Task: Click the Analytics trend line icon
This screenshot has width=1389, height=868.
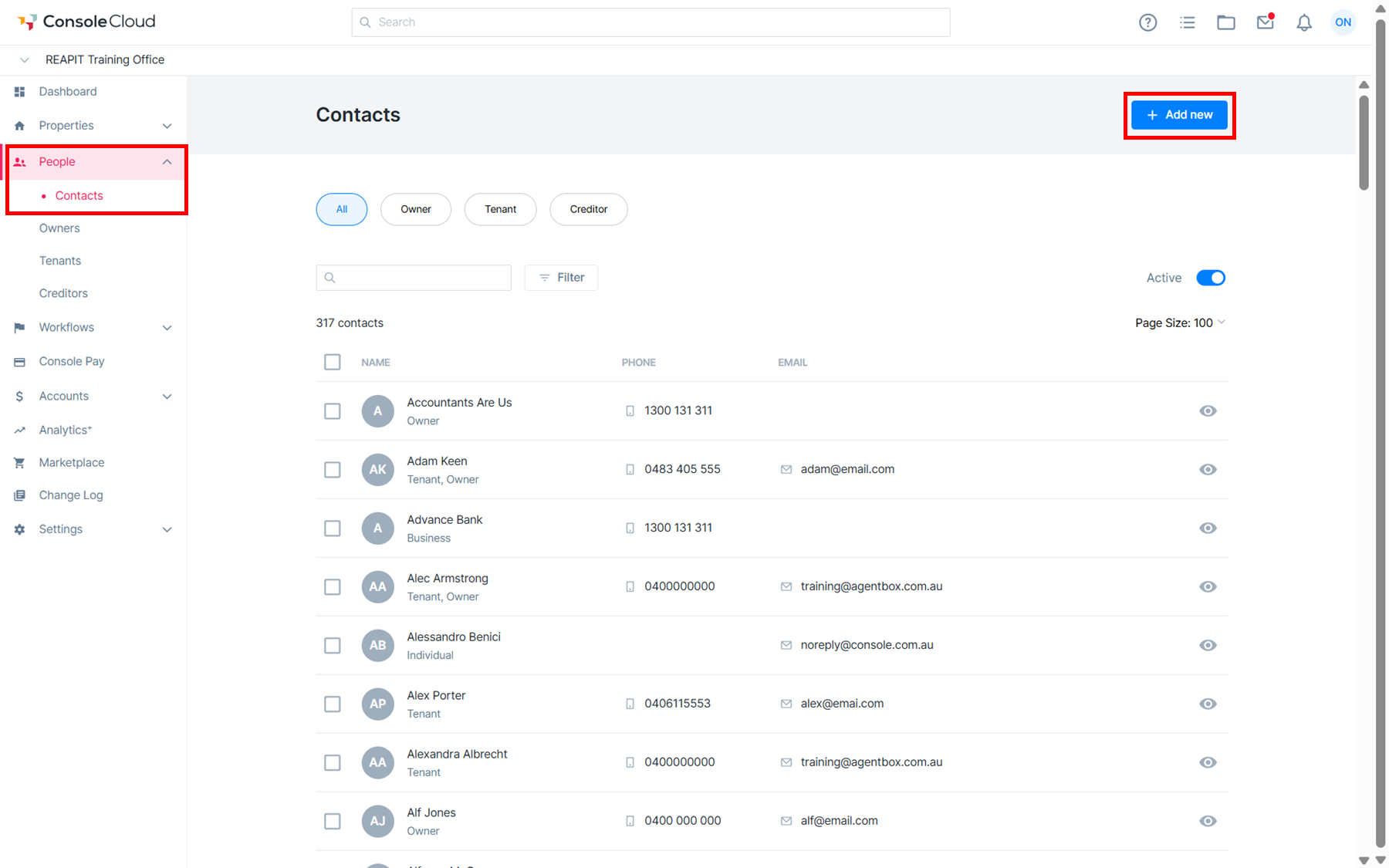Action: (19, 431)
